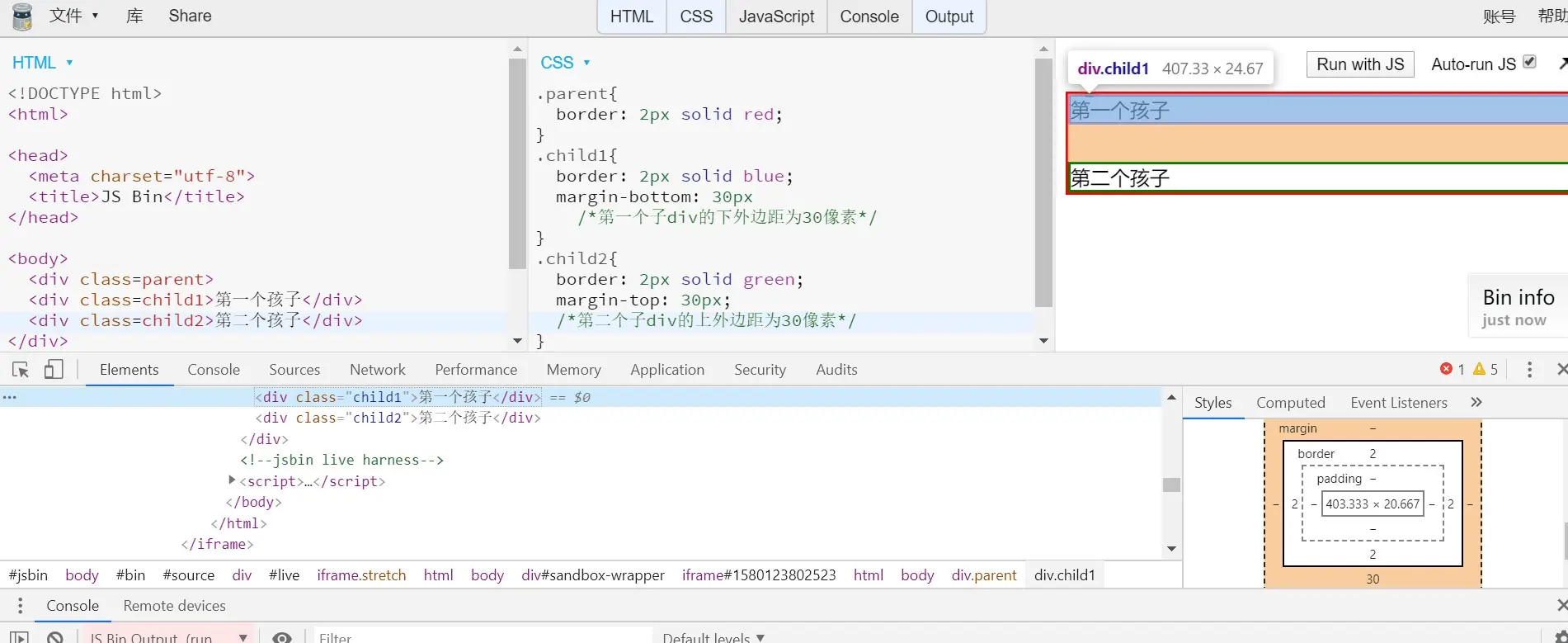Expand the collapsed script element node
Screen dimensions: 1568x643
point(232,480)
